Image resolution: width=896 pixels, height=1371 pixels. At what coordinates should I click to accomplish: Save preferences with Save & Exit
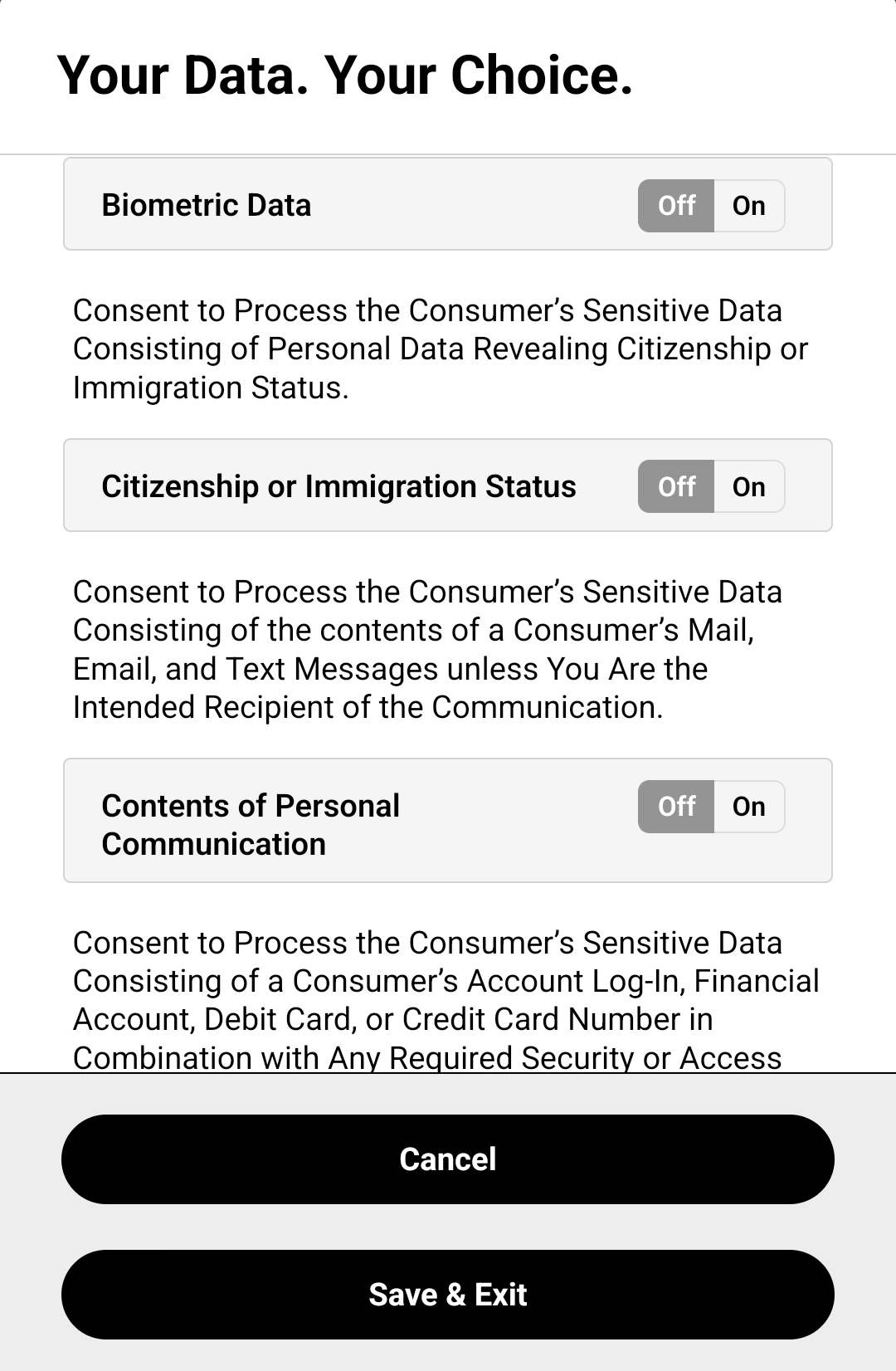[x=448, y=1295]
